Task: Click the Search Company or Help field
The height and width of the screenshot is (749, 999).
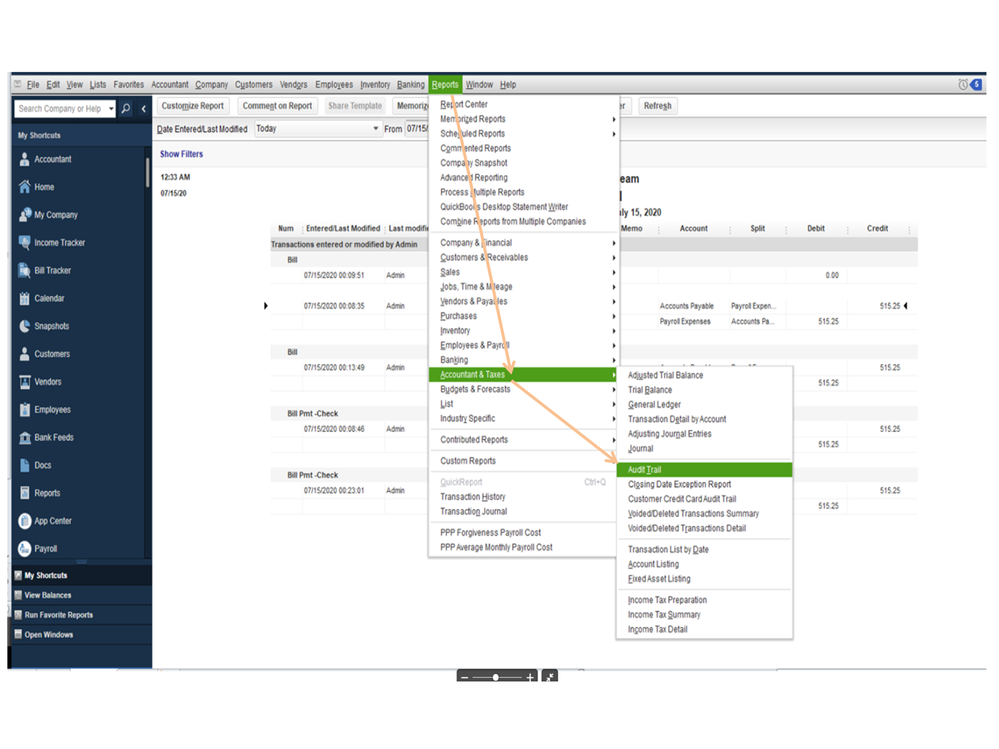Action: (x=61, y=109)
